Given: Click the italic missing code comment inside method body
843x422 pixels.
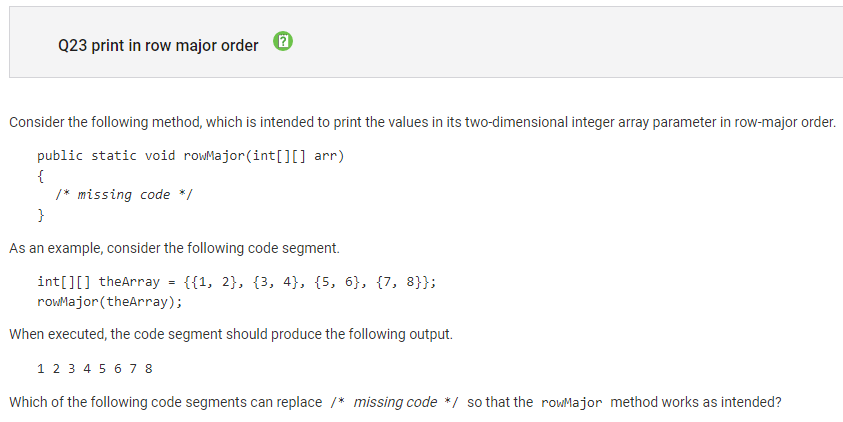Looking at the screenshot, I should (x=124, y=195).
